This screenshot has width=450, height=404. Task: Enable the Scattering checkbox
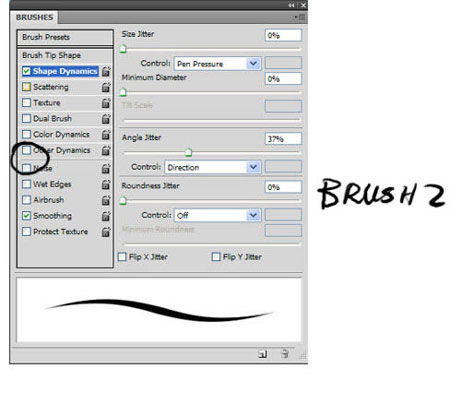click(26, 87)
